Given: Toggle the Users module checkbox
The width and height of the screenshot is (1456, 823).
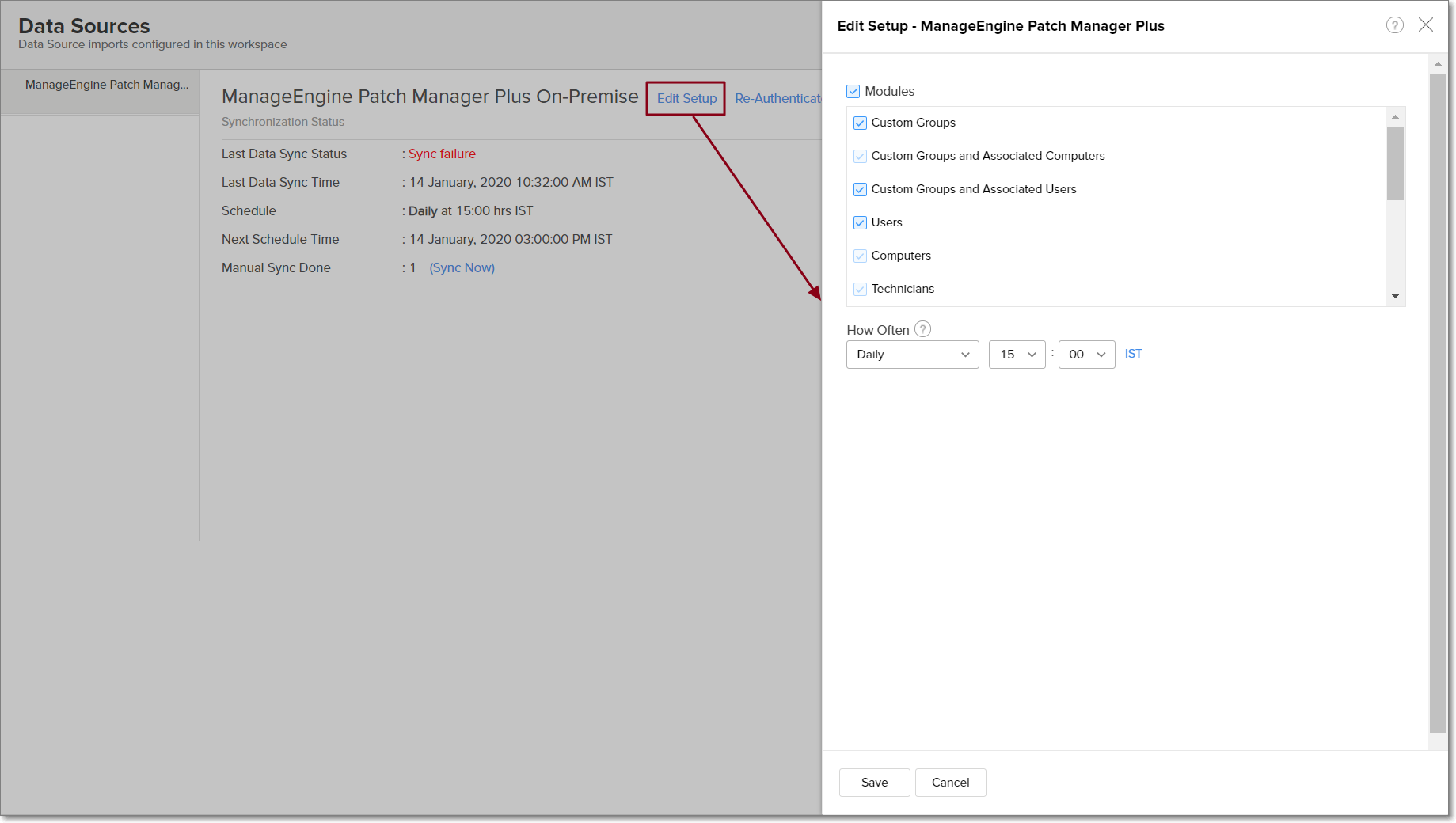Looking at the screenshot, I should click(x=860, y=223).
